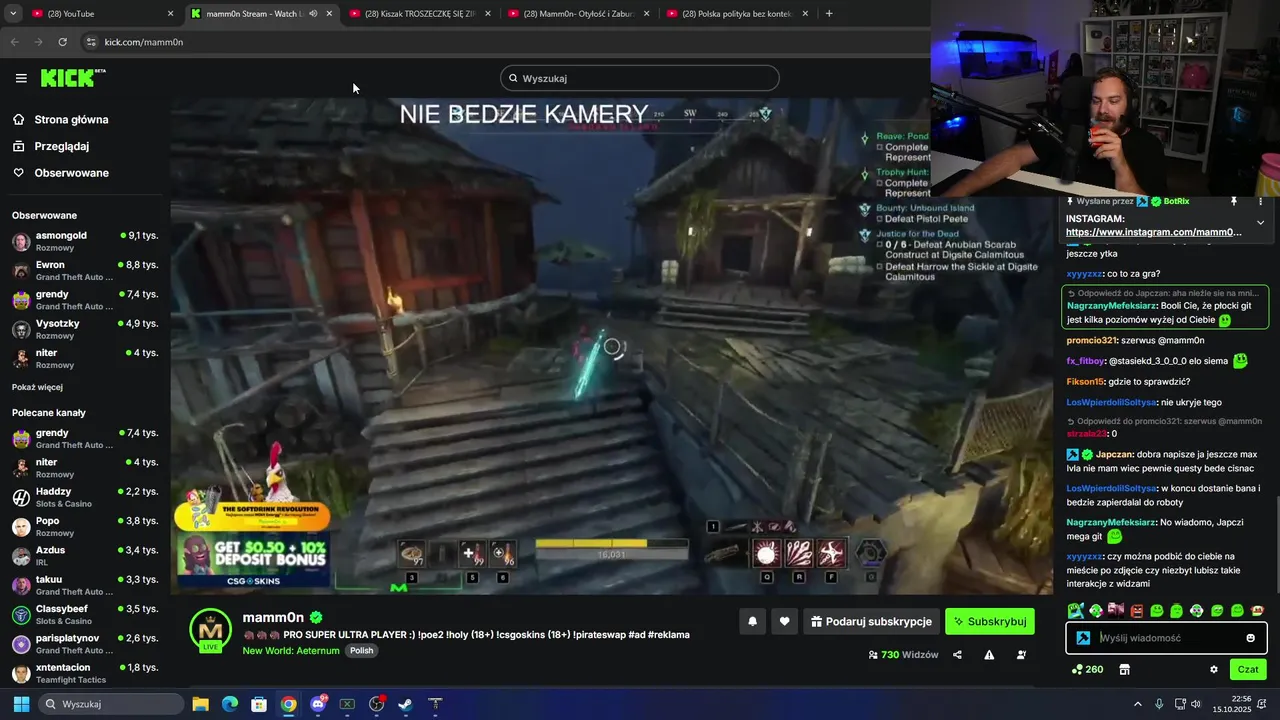Open pinned message options menu
Image resolution: width=1280 pixels, height=720 pixels.
(x=1261, y=201)
